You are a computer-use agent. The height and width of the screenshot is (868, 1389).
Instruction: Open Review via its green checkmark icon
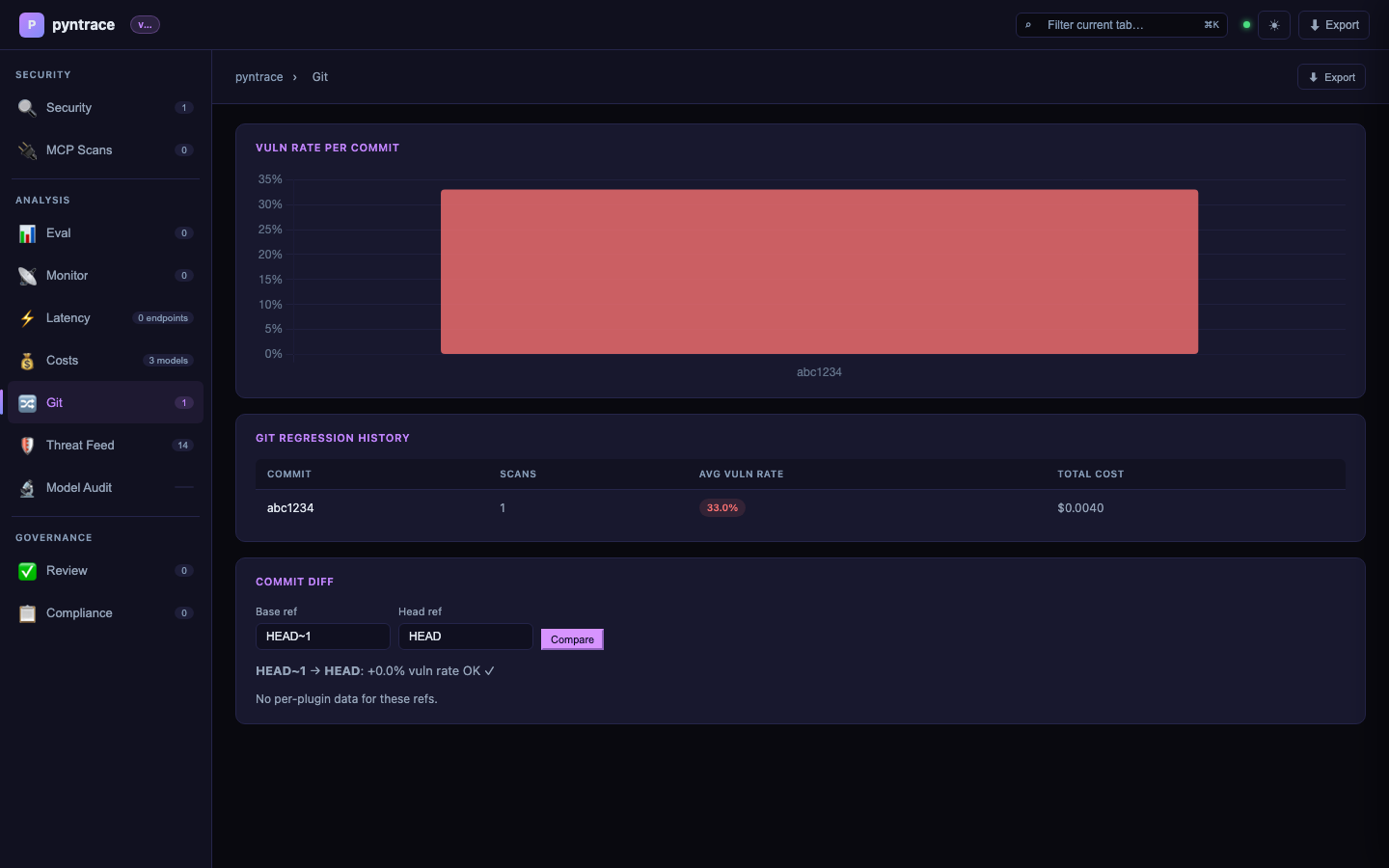pos(27,571)
